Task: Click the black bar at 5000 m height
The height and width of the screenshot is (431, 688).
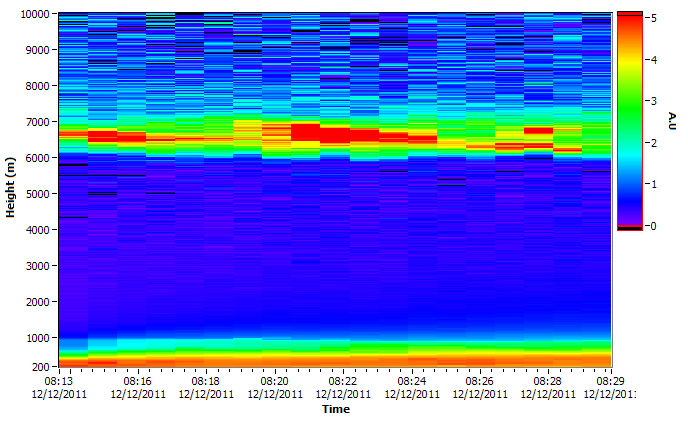Action: pyautogui.click(x=102, y=193)
